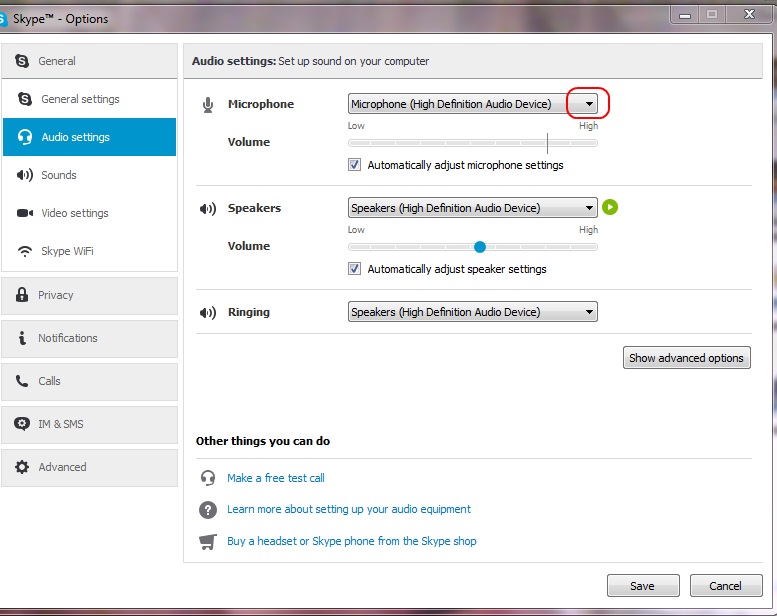This screenshot has height=616, width=777.
Task: Open Make a free test call link
Action: (276, 478)
